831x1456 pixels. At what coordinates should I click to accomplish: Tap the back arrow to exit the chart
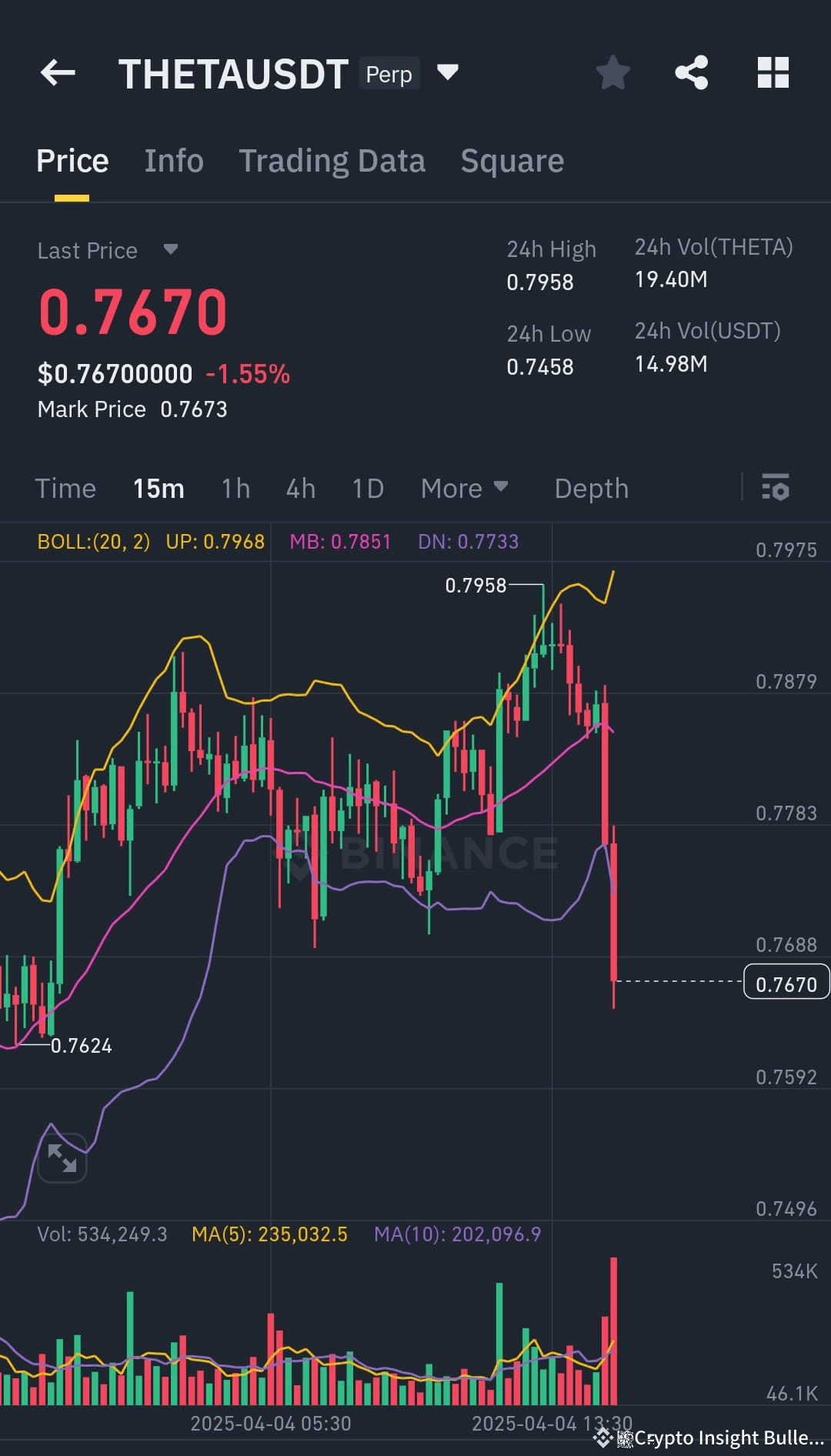click(x=58, y=72)
